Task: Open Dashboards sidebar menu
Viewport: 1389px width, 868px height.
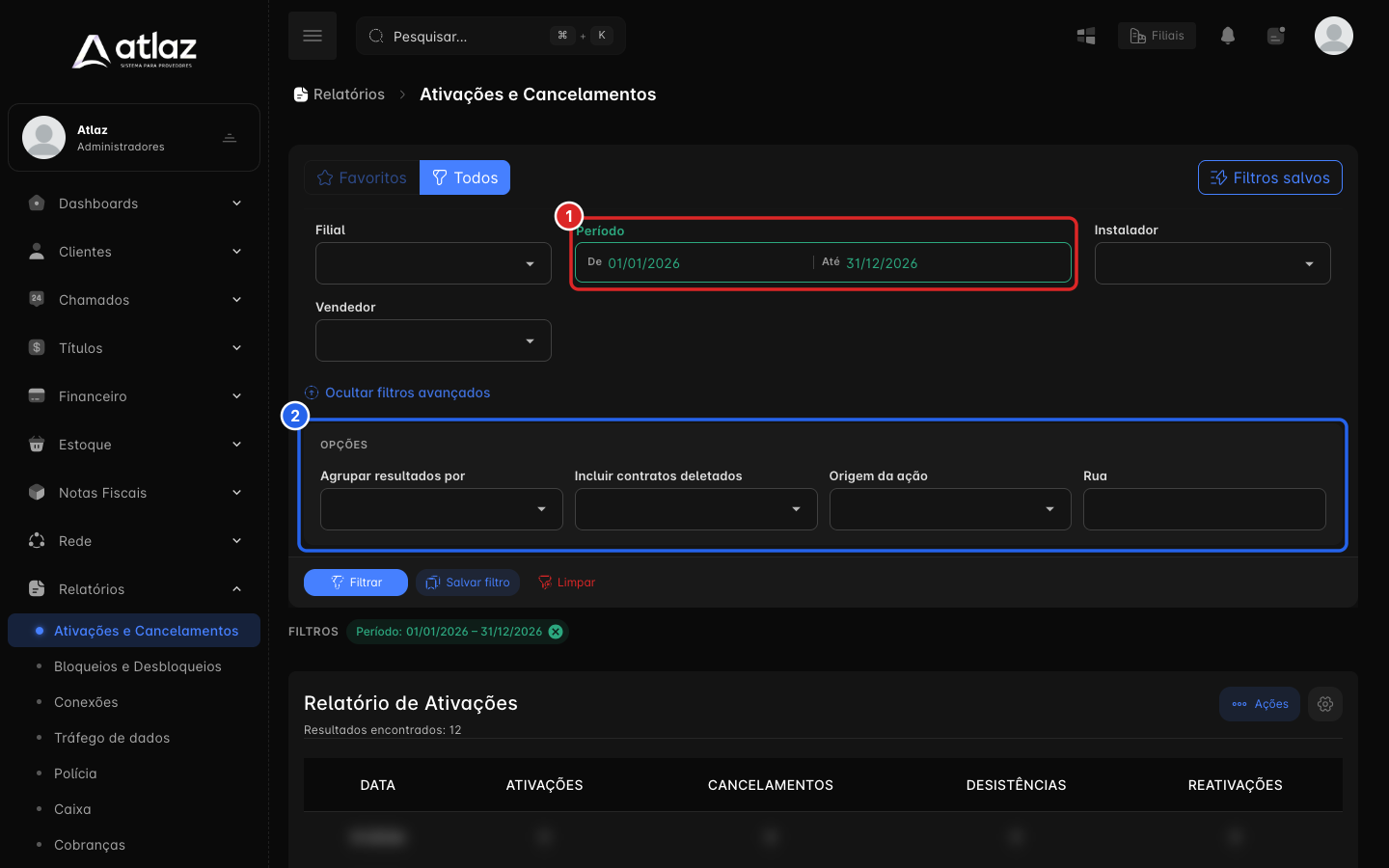Action: (134, 203)
